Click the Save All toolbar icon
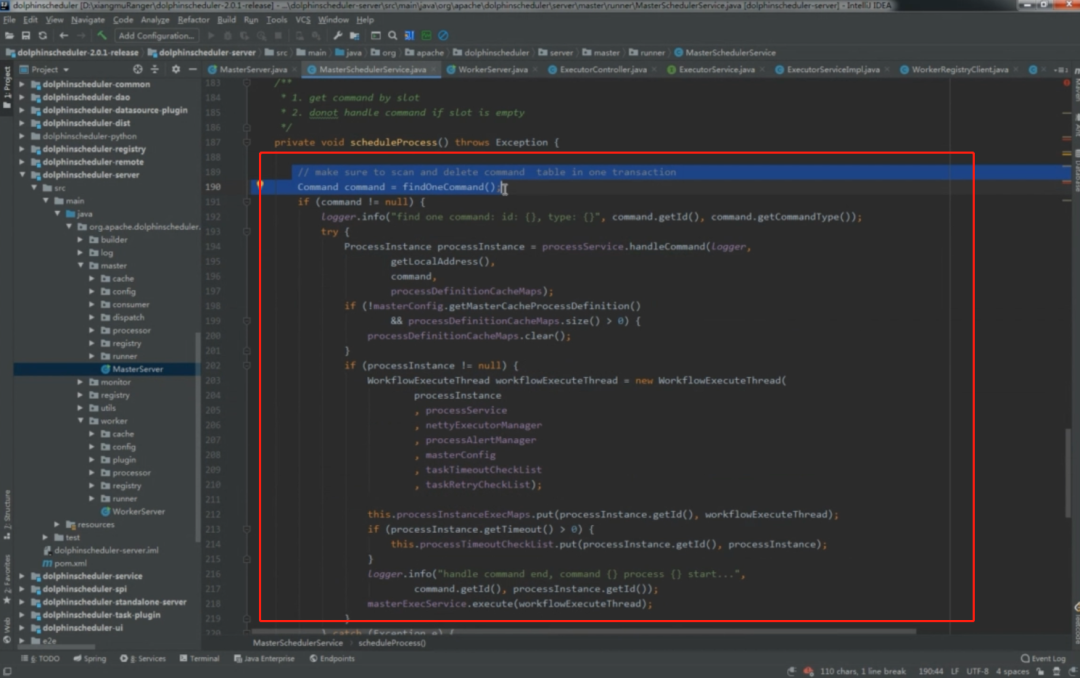 coord(25,35)
